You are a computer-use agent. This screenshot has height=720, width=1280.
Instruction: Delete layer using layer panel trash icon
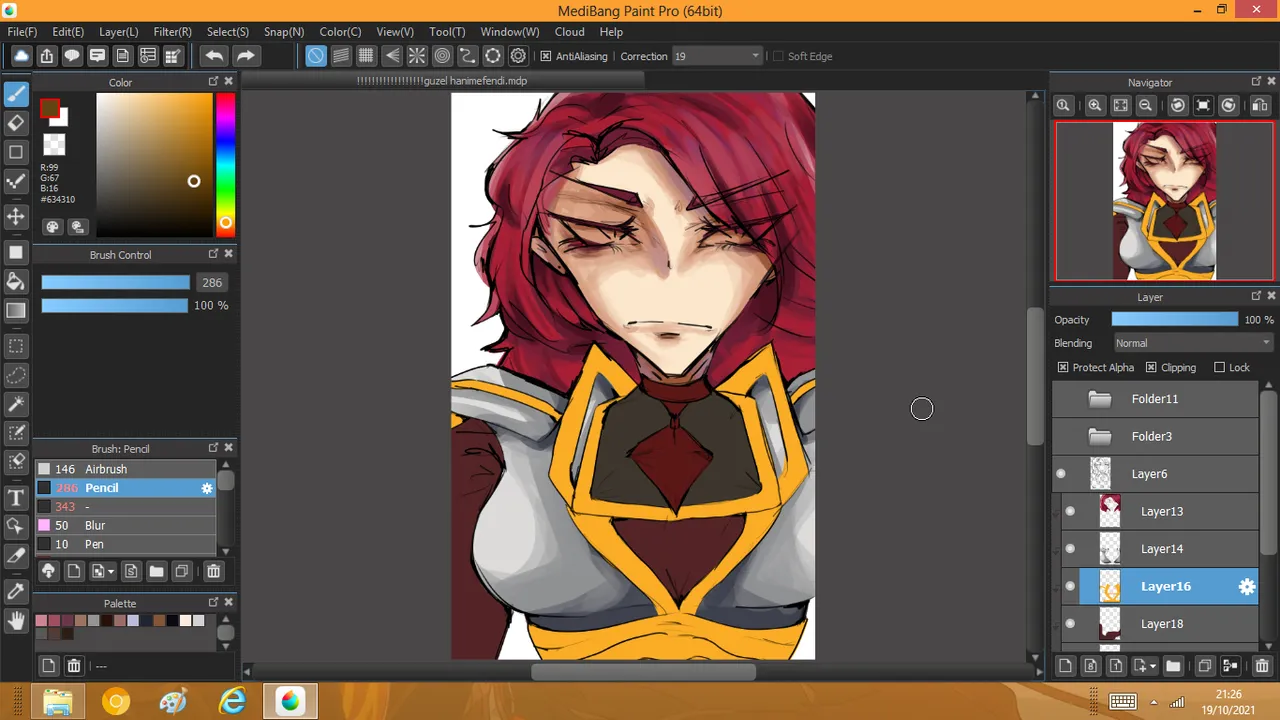[1262, 666]
